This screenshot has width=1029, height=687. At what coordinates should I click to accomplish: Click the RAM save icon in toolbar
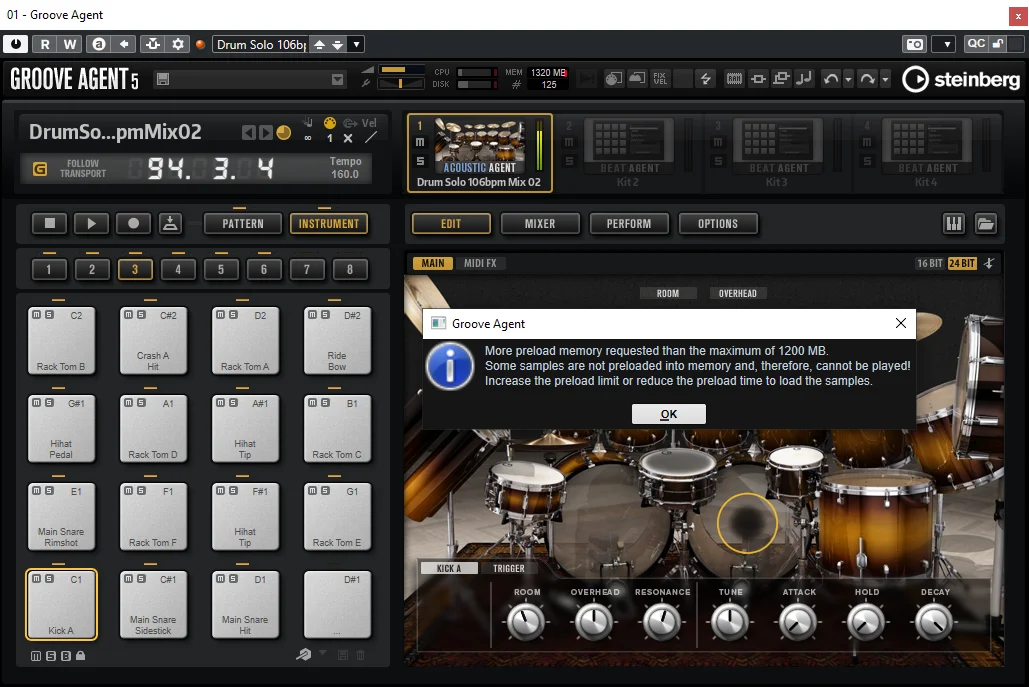point(734,79)
